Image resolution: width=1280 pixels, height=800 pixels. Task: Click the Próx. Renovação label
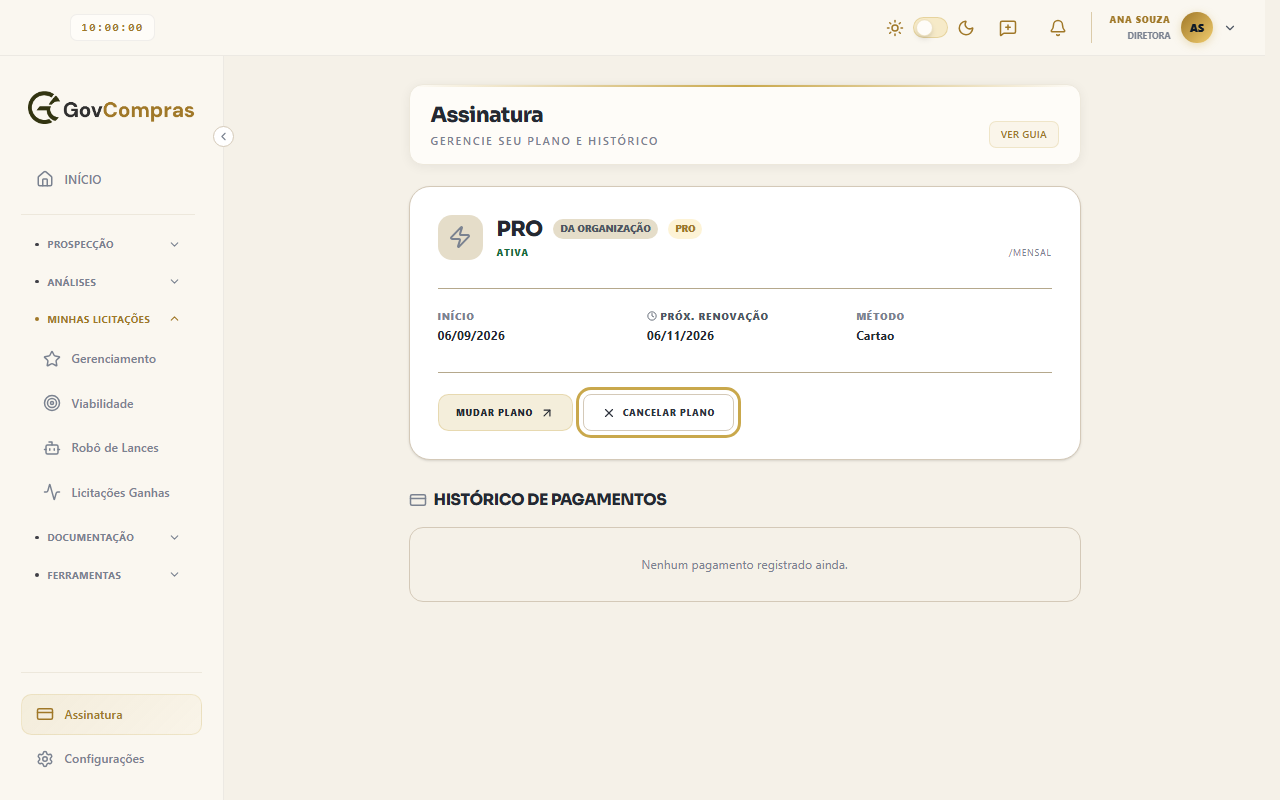[708, 316]
